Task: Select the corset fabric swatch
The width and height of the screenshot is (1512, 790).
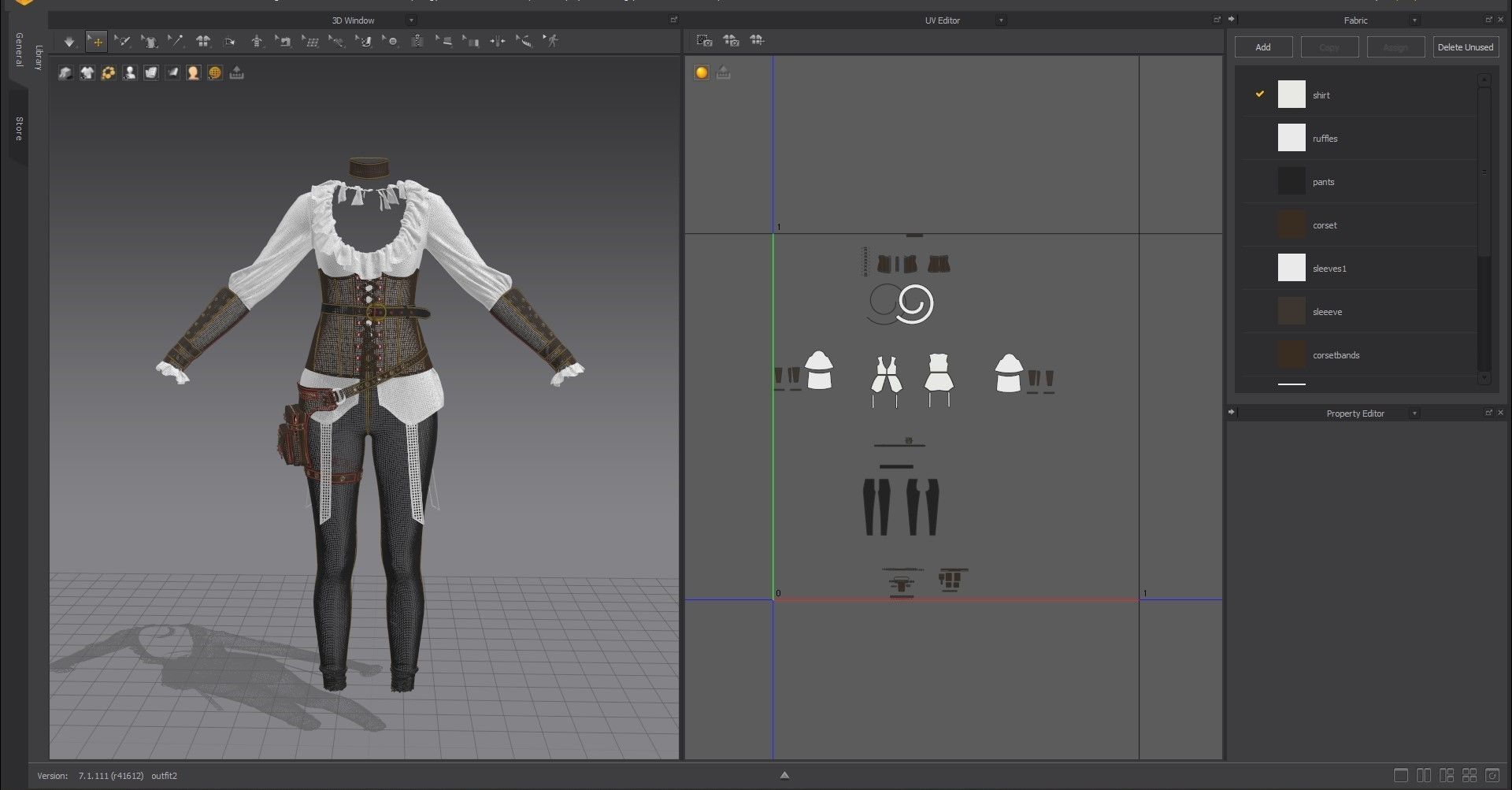Action: coord(1291,224)
